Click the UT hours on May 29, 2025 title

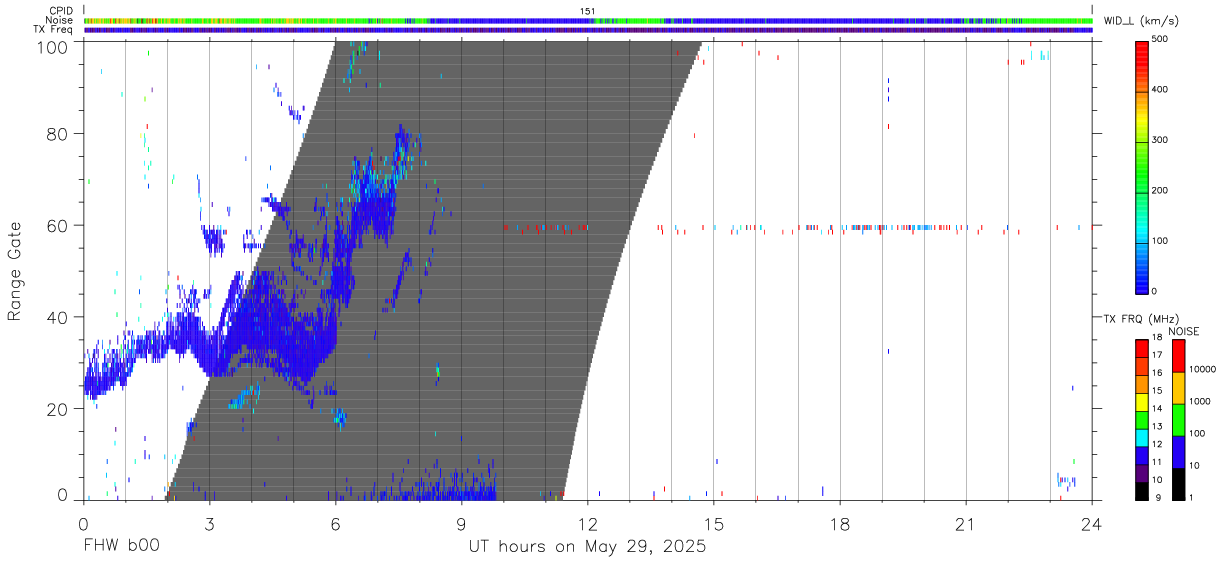pyautogui.click(x=588, y=547)
